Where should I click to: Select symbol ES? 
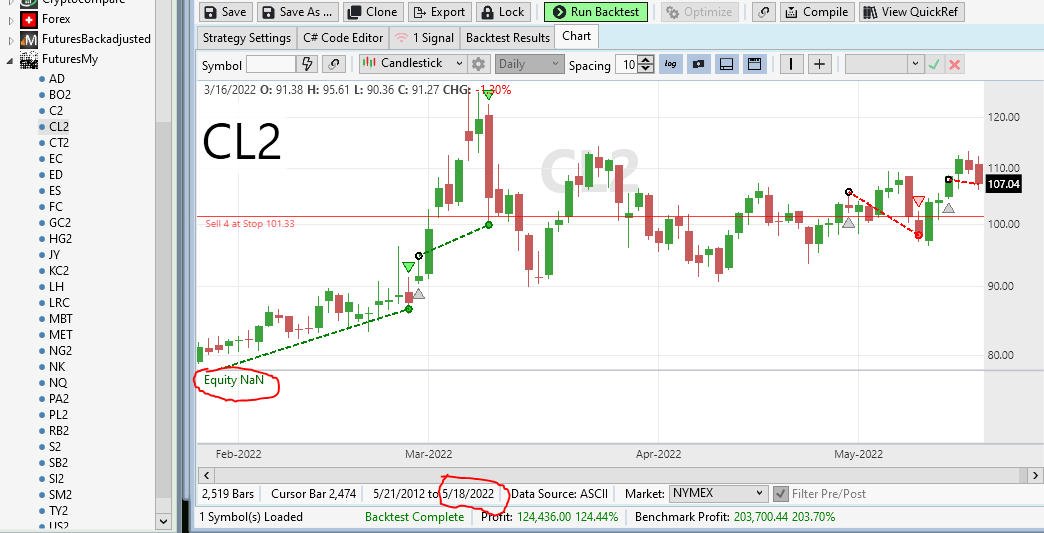coord(55,190)
